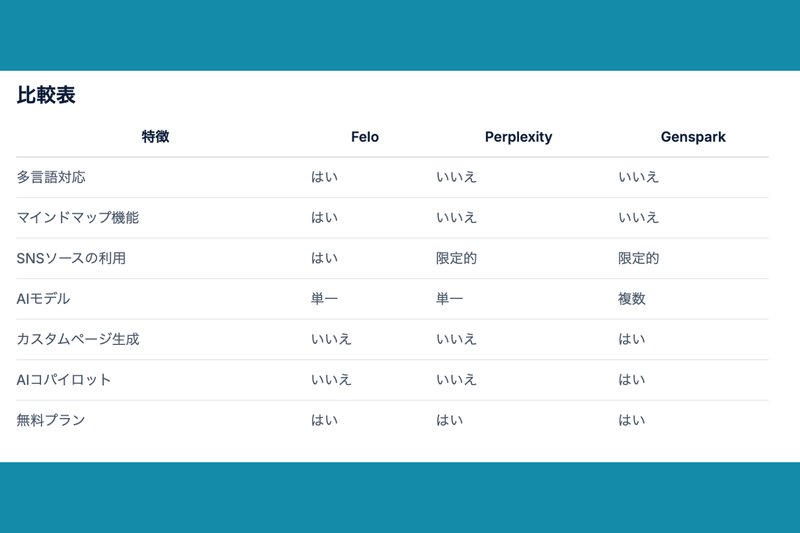Select the AIコパイロット row label

point(64,380)
